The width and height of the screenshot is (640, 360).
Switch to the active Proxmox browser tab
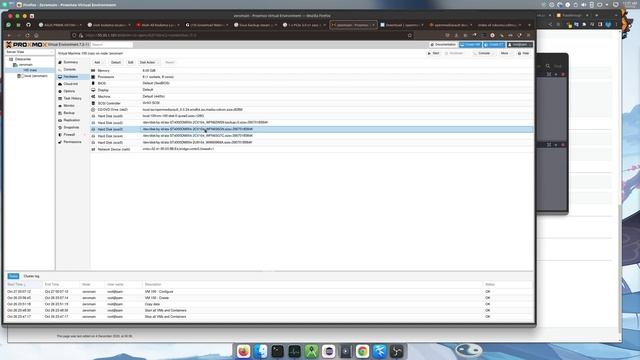coord(353,25)
